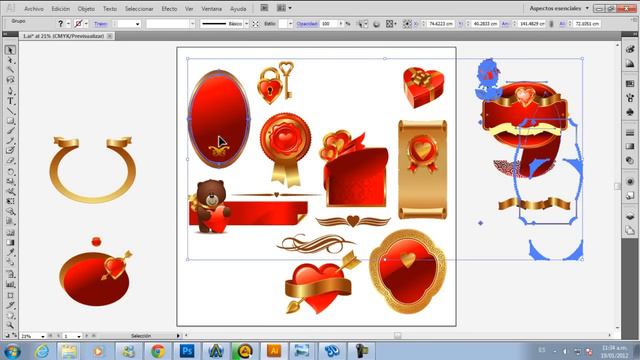Select the Gradient tool
Viewport: 640px width, 360px height.
coord(10,243)
